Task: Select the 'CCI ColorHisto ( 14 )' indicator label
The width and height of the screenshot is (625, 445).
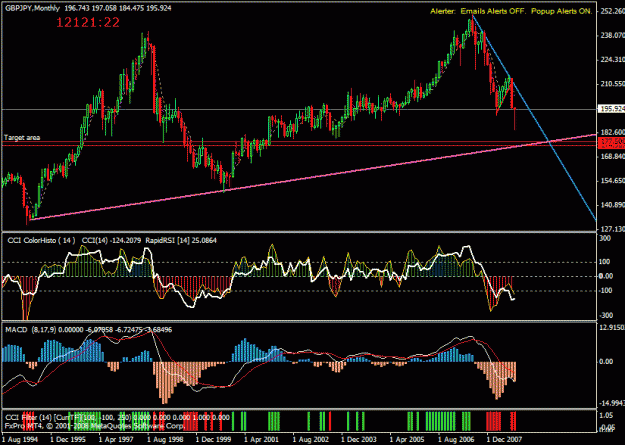Action: pos(42,240)
